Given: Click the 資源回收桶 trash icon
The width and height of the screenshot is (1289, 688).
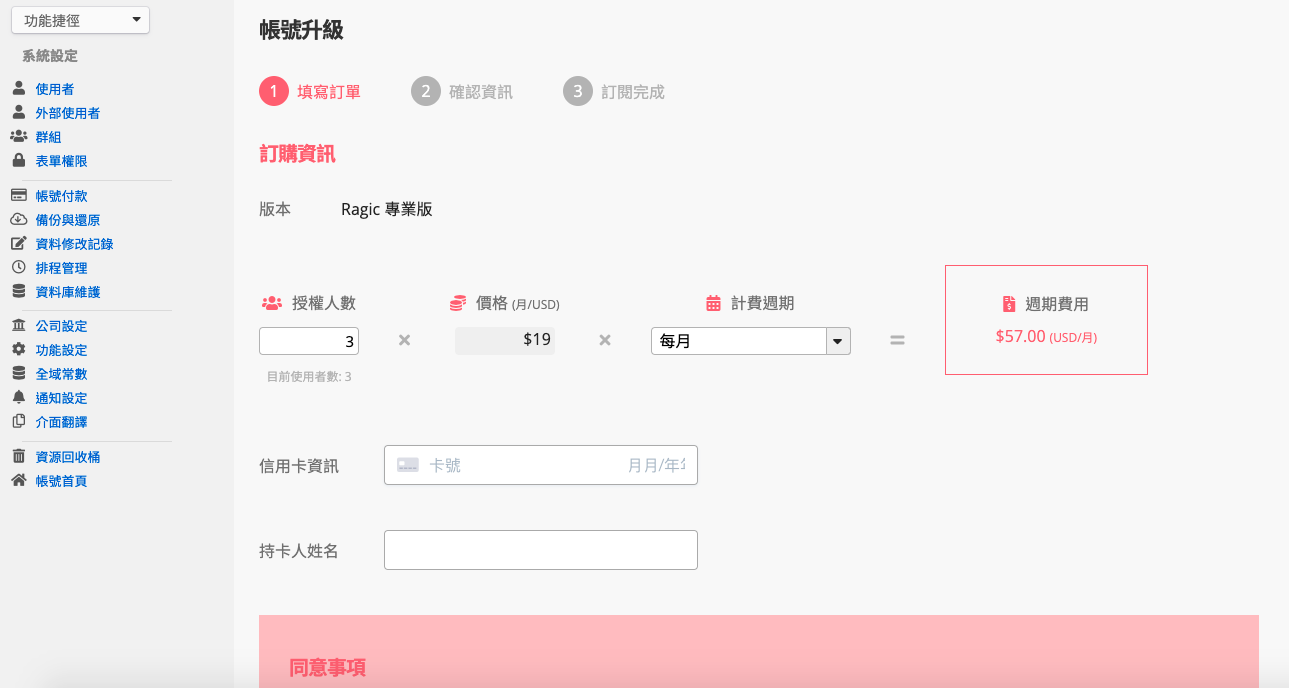Looking at the screenshot, I should pos(18,457).
